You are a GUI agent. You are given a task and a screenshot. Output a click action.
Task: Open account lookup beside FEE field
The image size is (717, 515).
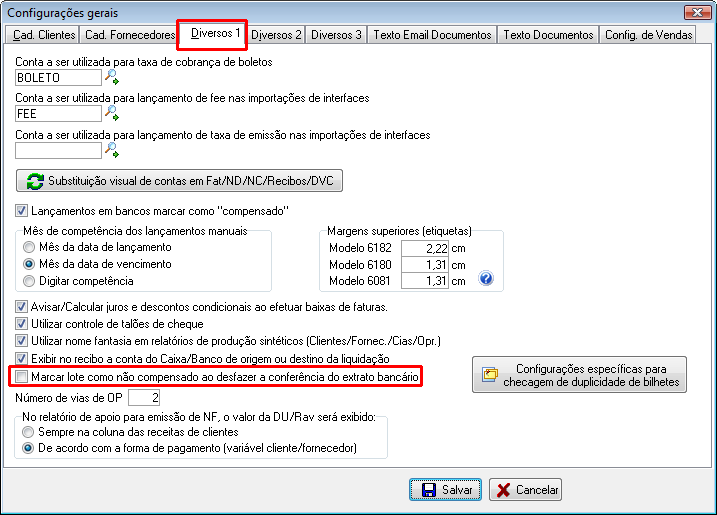coord(112,113)
